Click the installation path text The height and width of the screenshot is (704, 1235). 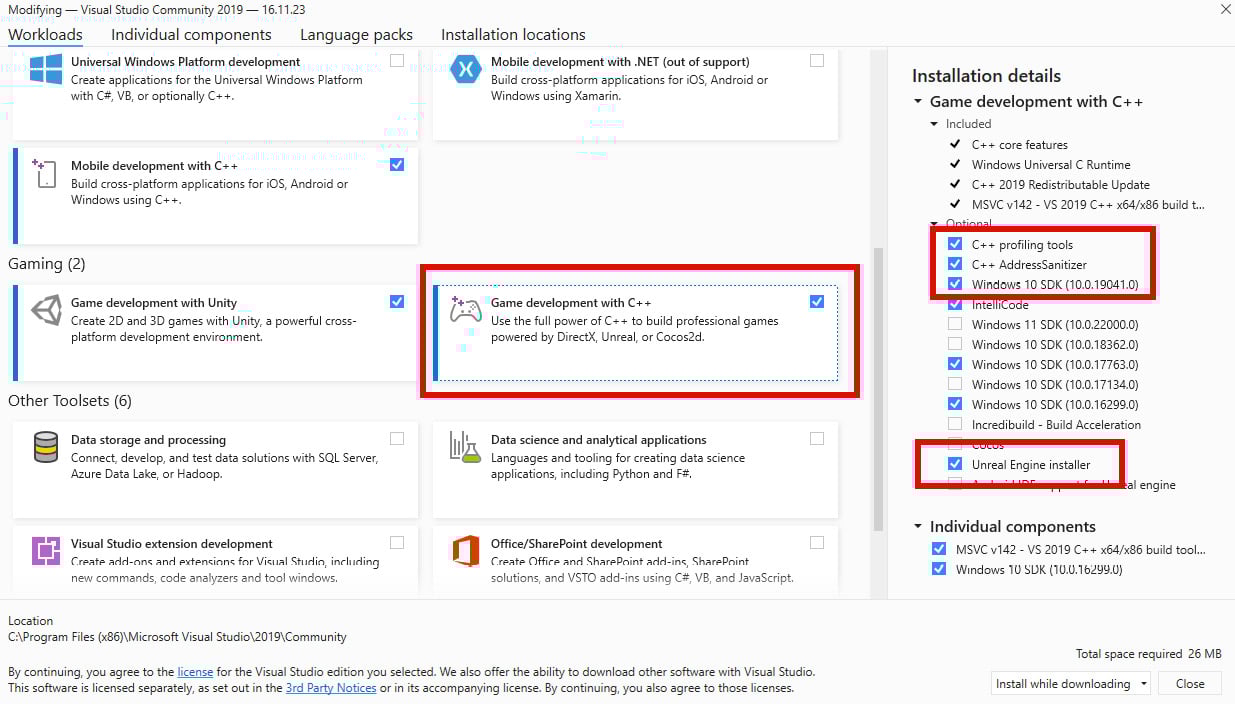point(177,637)
